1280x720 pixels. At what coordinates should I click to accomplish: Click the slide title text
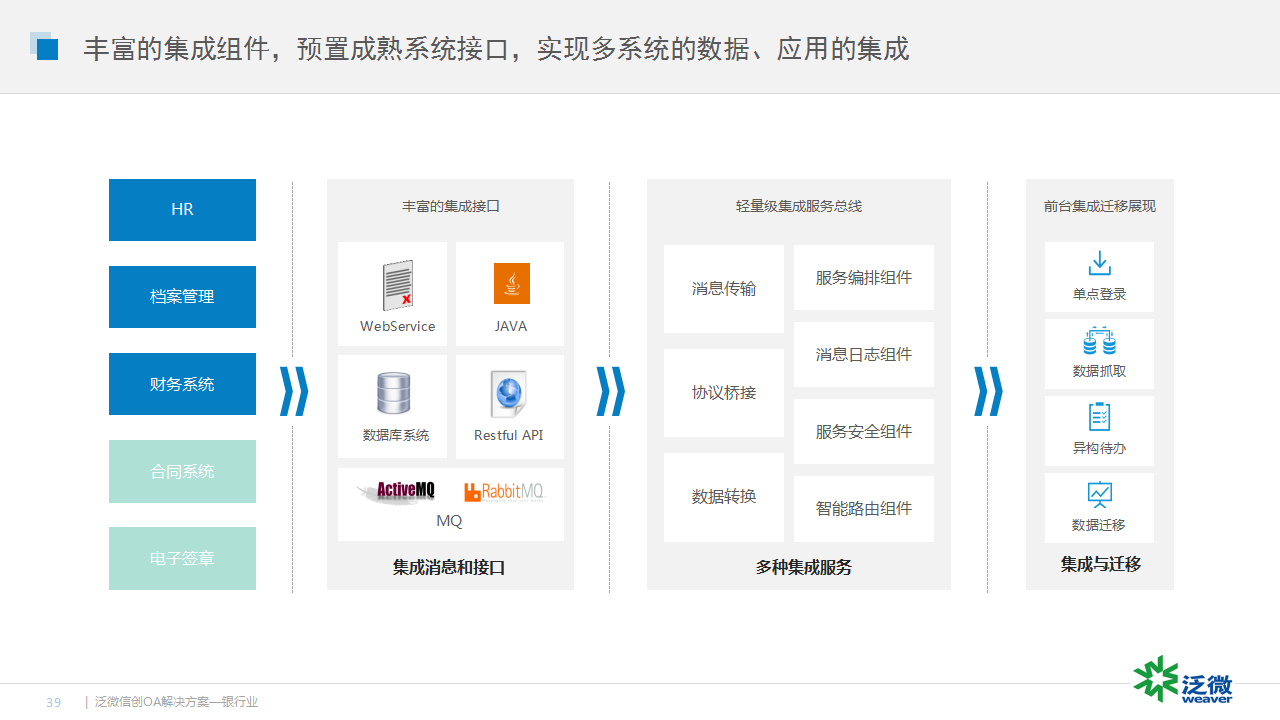[x=496, y=49]
